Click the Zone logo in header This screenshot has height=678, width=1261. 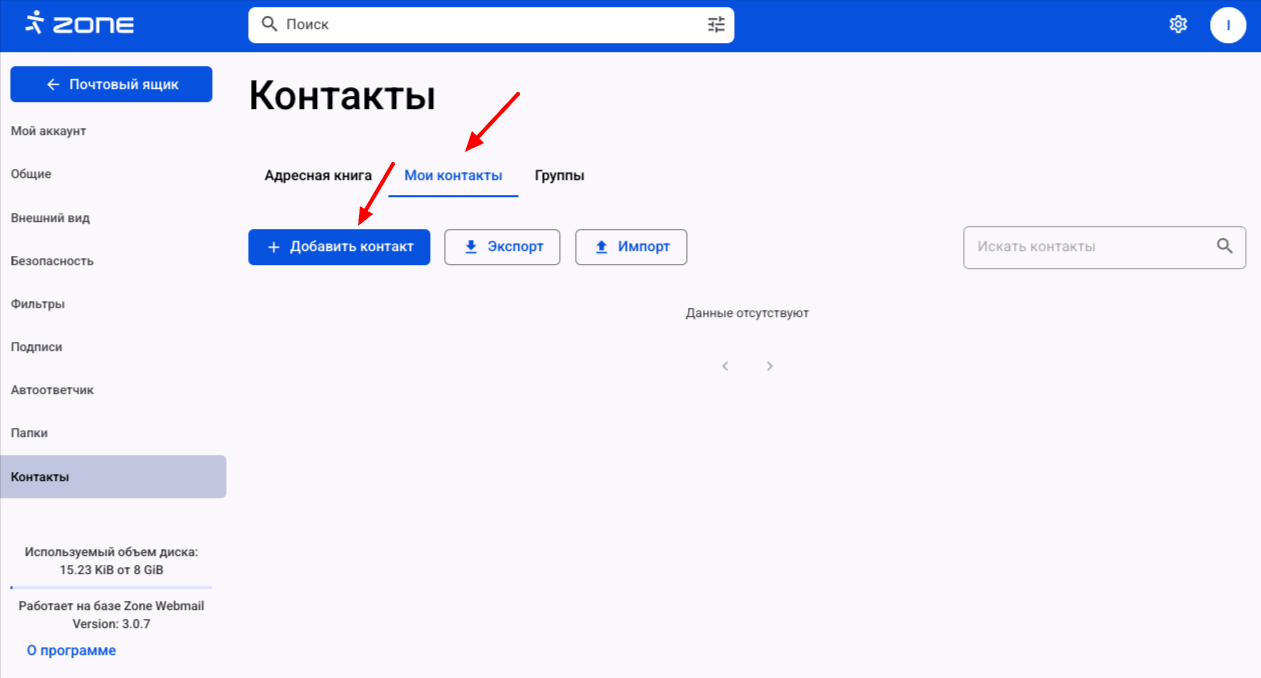click(79, 24)
